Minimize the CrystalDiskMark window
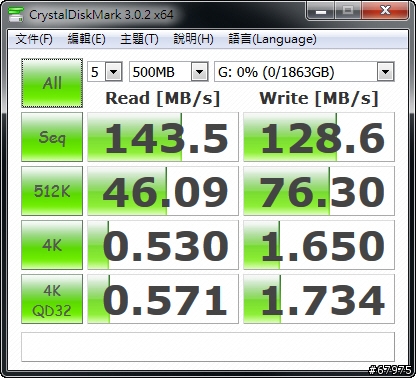Viewport: 416px width, 378px height. click(x=320, y=11)
